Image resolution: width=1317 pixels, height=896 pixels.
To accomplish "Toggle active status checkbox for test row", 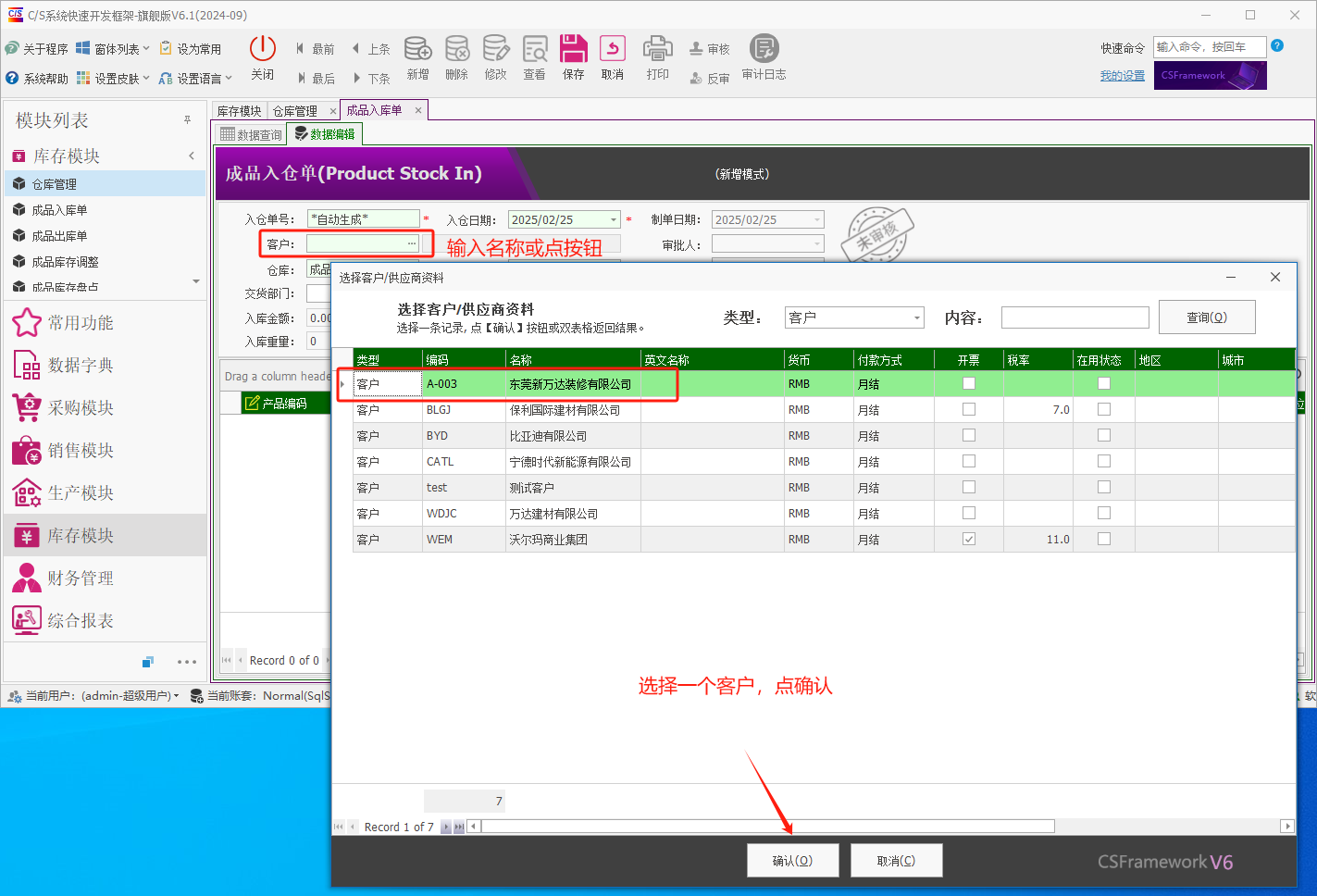I will [x=1104, y=487].
